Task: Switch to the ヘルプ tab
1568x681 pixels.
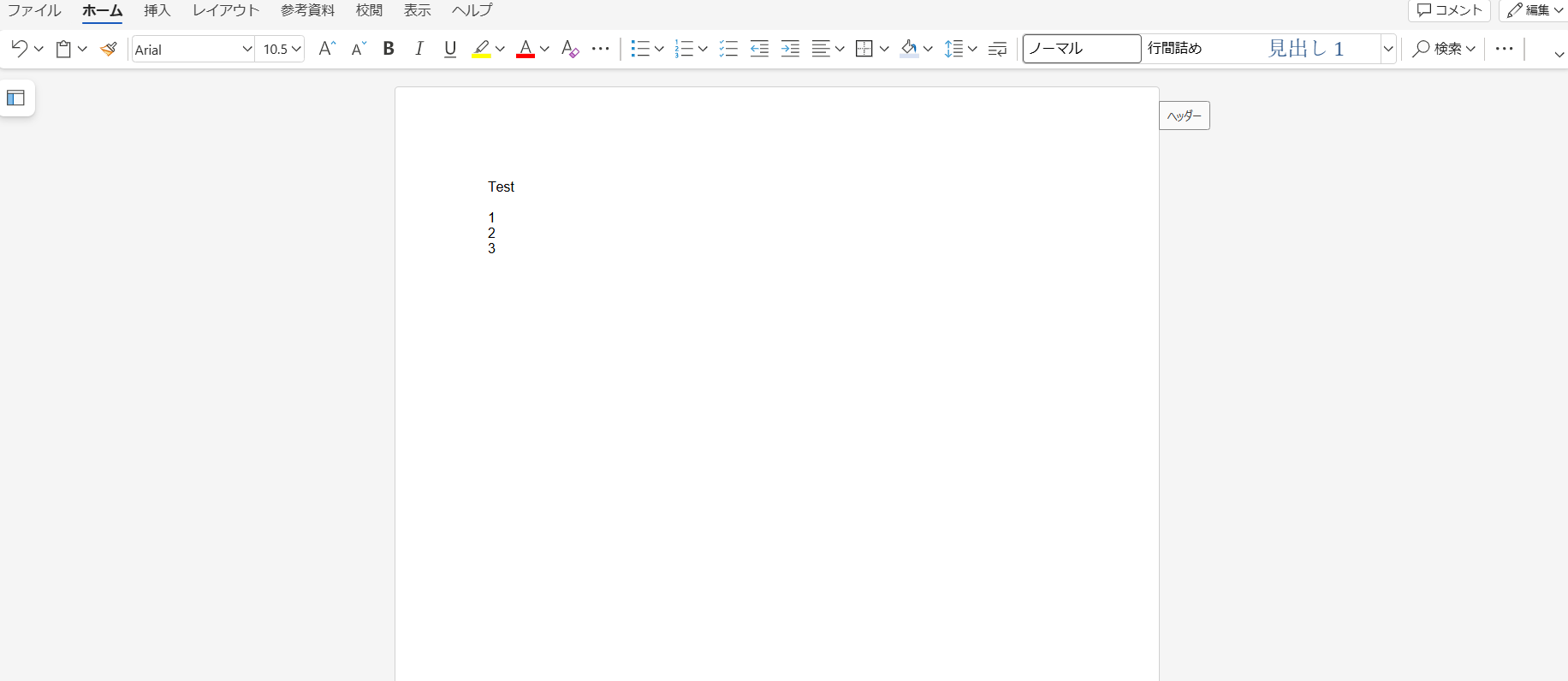Action: coord(472,10)
